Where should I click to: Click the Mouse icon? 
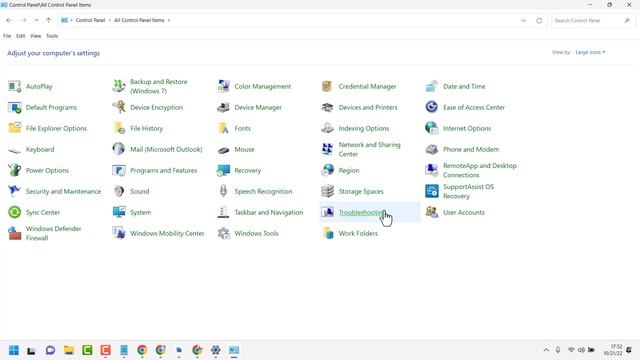[223, 150]
